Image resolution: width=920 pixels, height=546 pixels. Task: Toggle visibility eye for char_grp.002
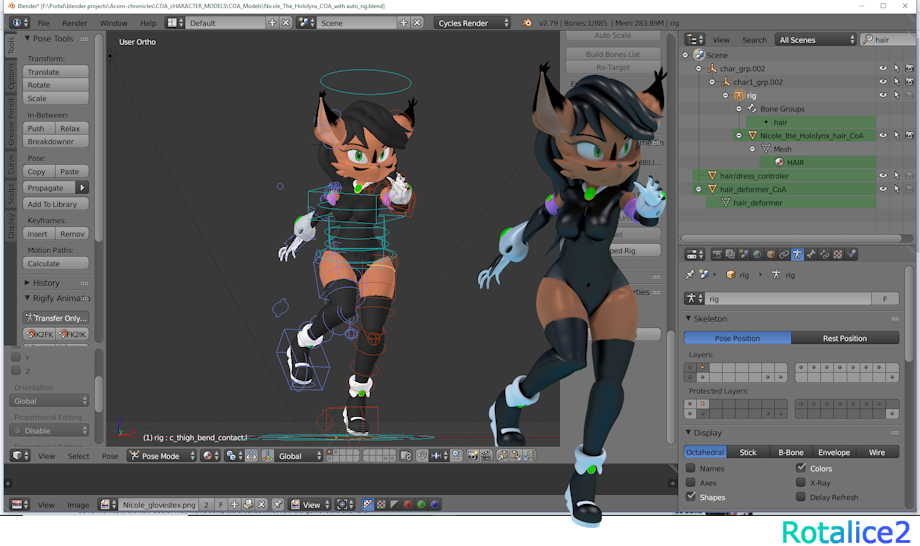coord(883,69)
